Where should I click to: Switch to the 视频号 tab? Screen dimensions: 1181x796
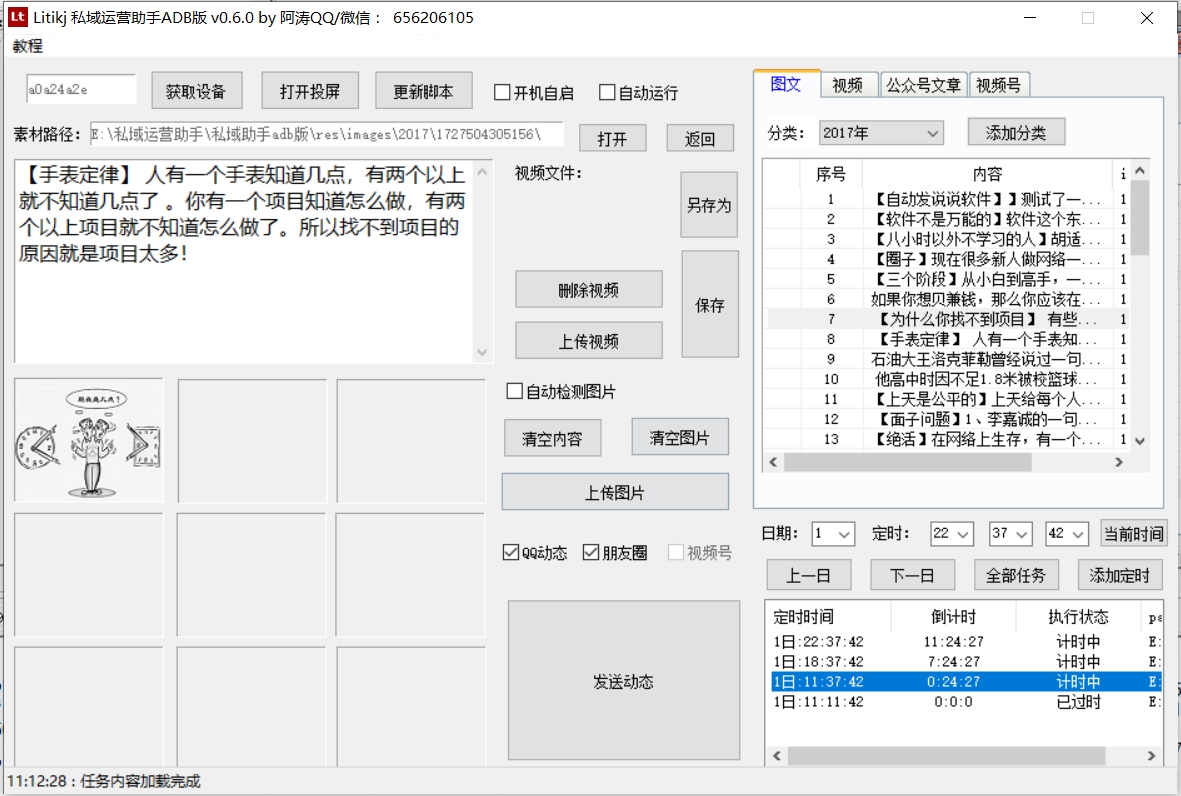(x=999, y=86)
